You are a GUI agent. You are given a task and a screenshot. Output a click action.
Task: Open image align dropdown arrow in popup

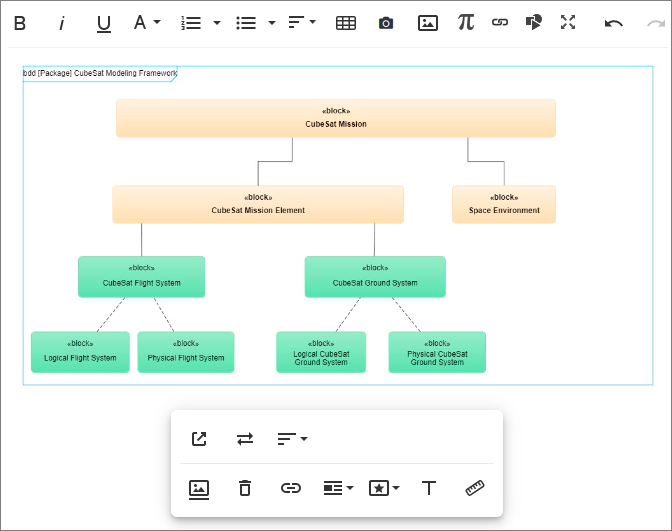click(x=304, y=438)
